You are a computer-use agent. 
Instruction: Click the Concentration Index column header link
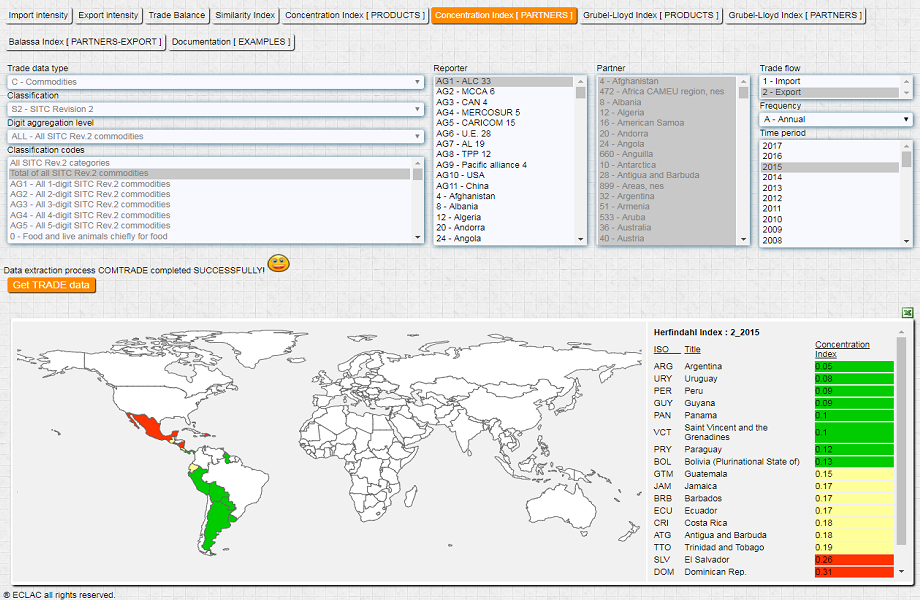point(841,349)
